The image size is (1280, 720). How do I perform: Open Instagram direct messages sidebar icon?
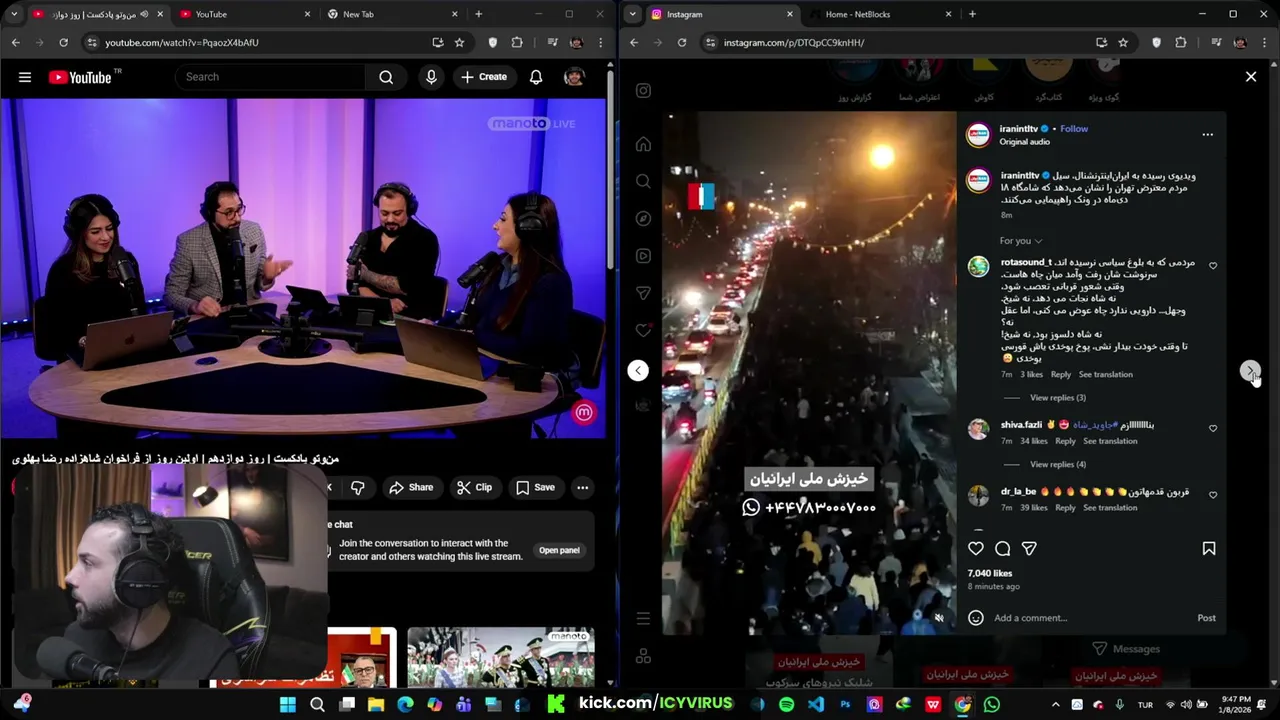coord(643,293)
